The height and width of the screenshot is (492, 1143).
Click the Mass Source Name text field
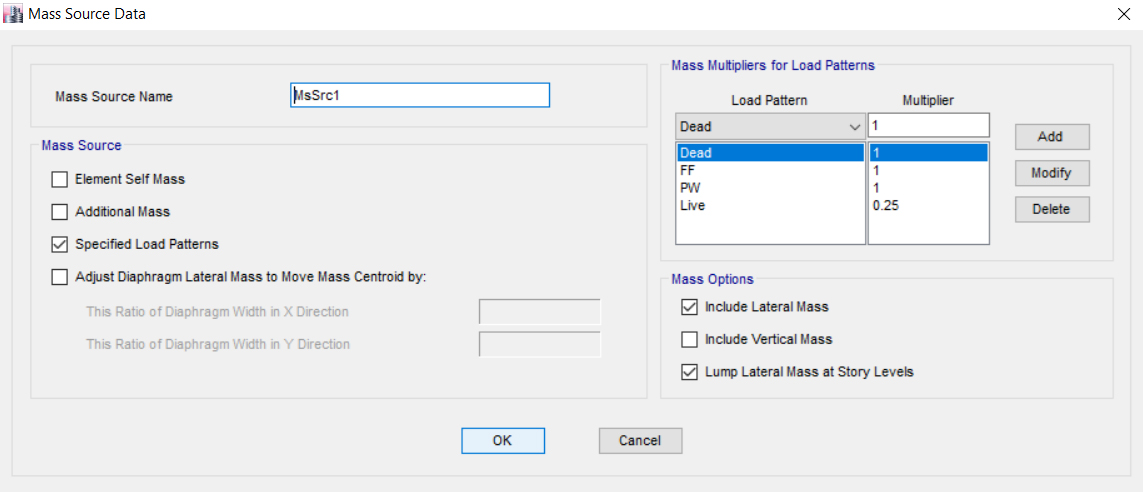(419, 95)
